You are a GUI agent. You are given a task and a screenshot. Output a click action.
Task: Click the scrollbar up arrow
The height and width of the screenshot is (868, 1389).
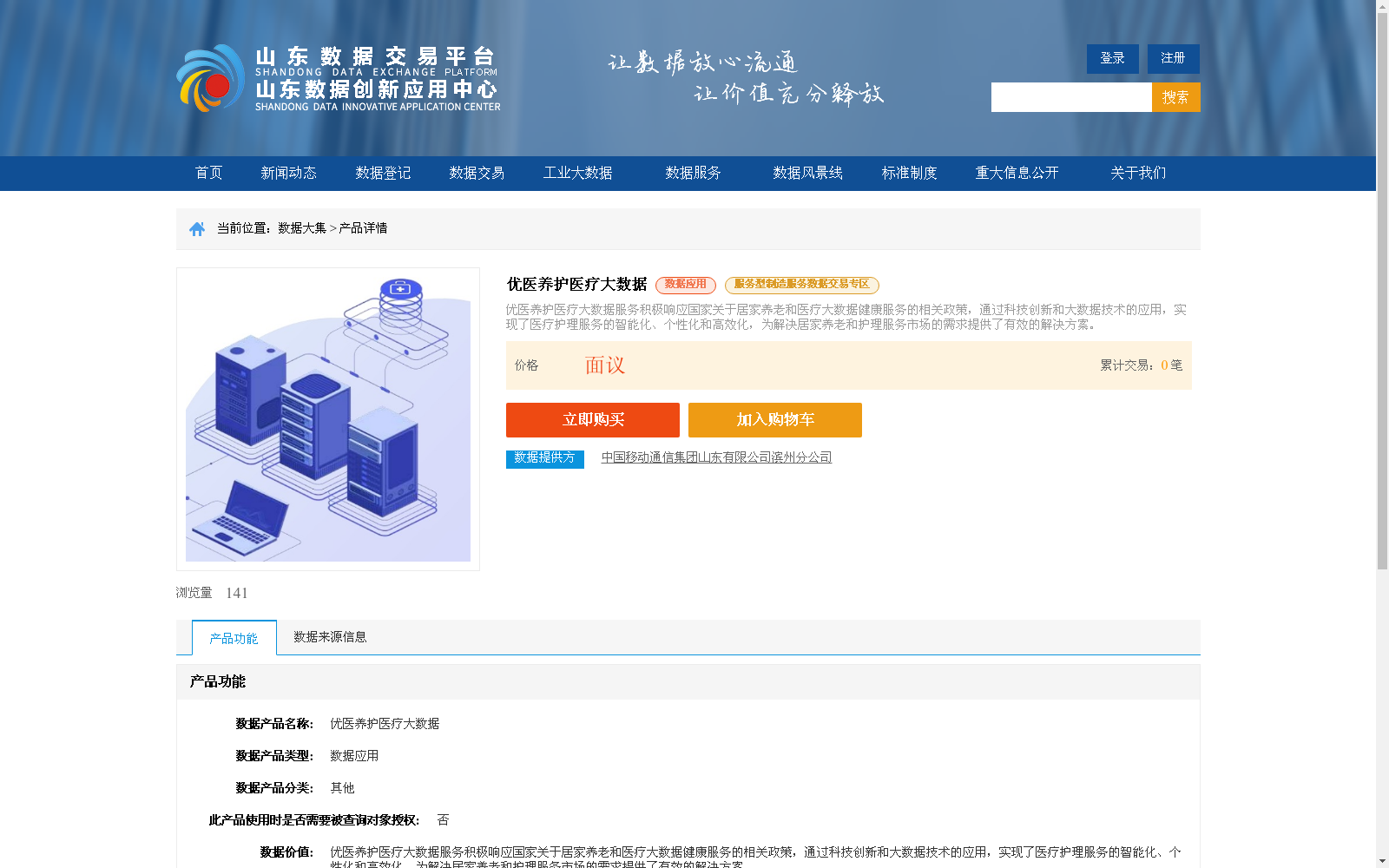tap(1382, 6)
